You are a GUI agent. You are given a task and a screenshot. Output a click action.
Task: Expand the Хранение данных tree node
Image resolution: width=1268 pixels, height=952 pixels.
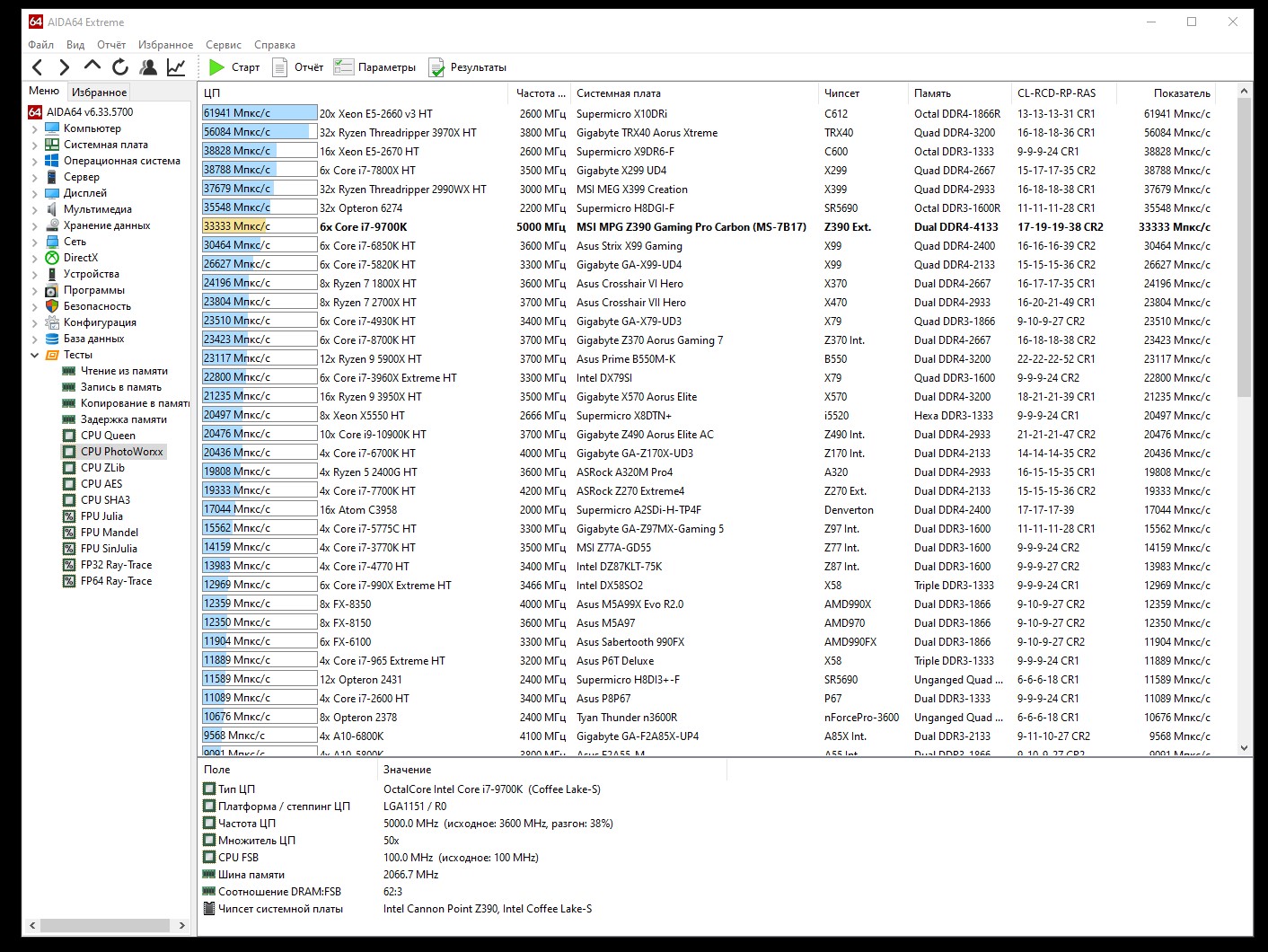click(x=35, y=225)
